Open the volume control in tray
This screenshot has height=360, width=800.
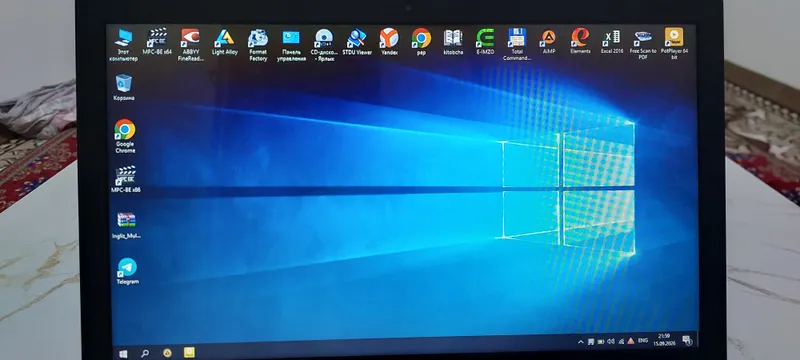pos(611,341)
